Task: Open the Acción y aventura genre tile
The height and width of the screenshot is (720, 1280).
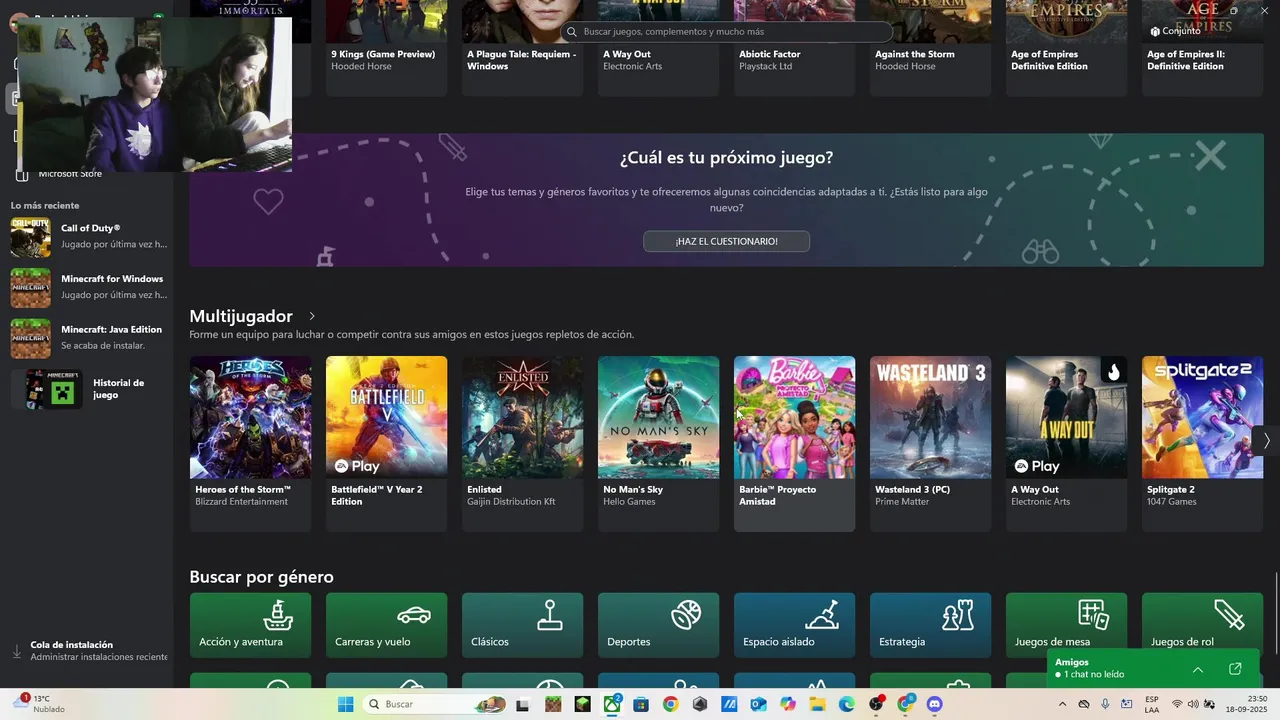Action: pos(250,625)
